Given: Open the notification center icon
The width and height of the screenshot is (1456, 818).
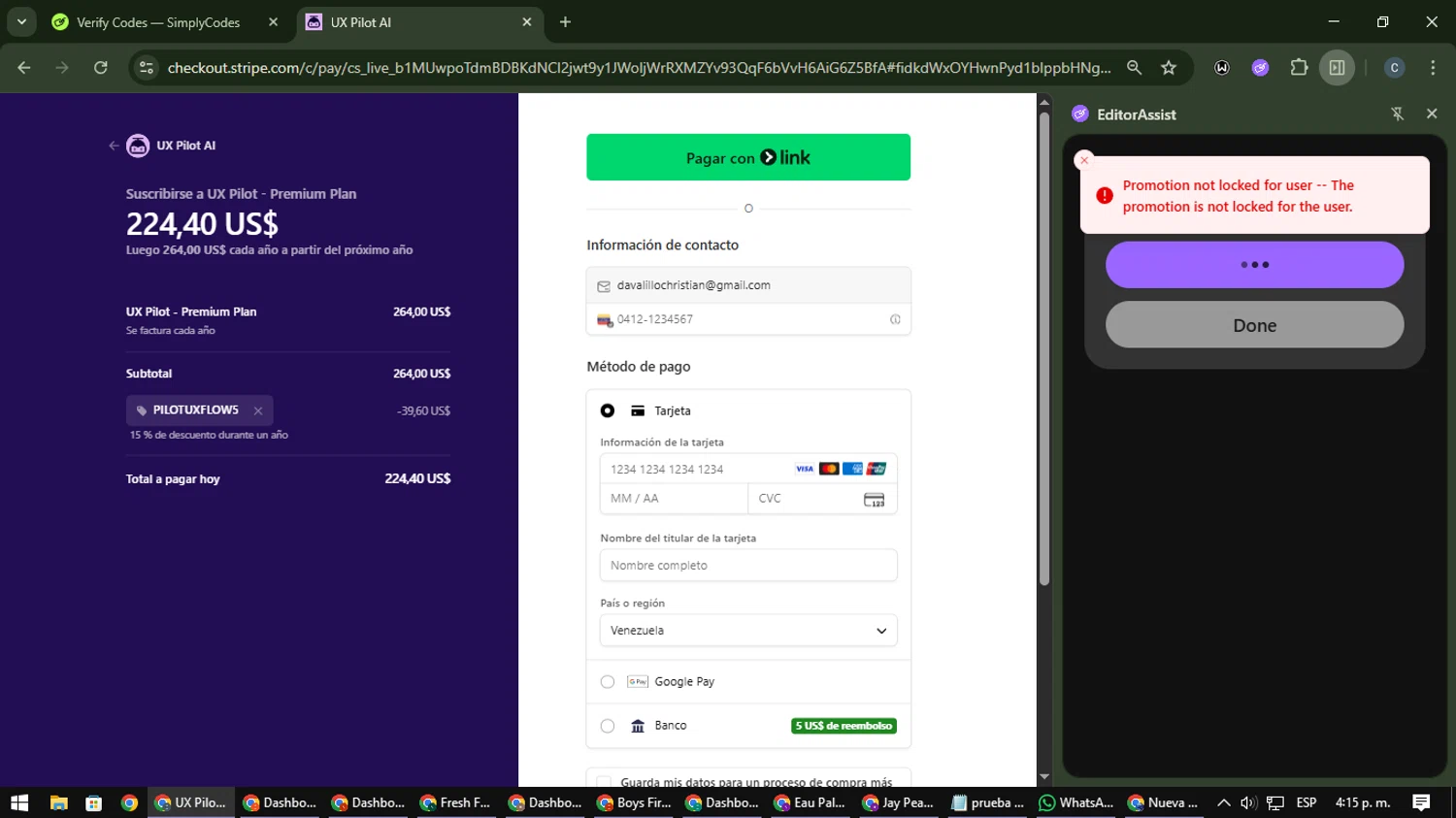Looking at the screenshot, I should click(x=1421, y=802).
